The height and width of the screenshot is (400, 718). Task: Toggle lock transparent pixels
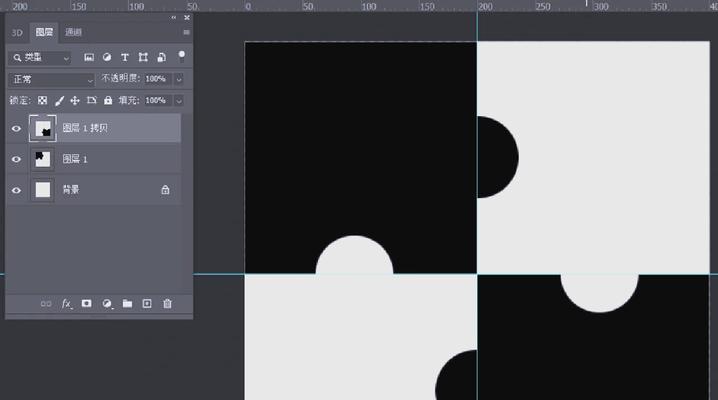42,100
